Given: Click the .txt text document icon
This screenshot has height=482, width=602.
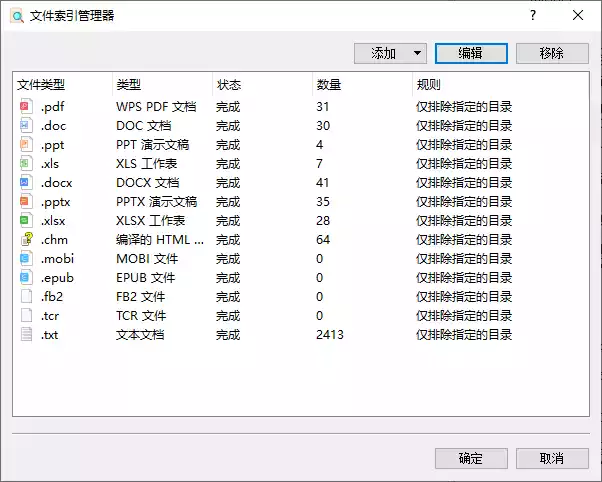Looking at the screenshot, I should 27,335.
